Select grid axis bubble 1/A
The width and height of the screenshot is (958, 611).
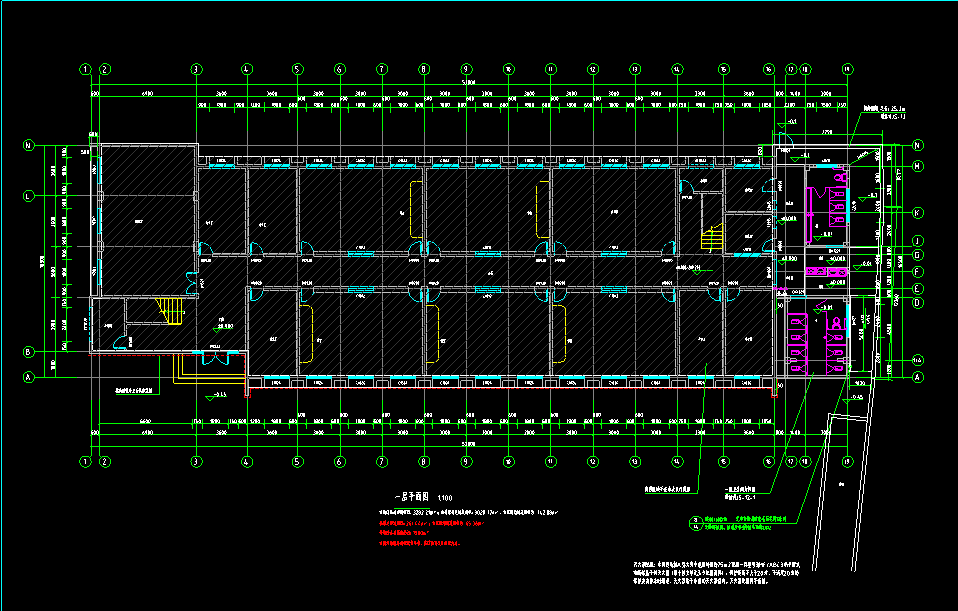click(917, 359)
